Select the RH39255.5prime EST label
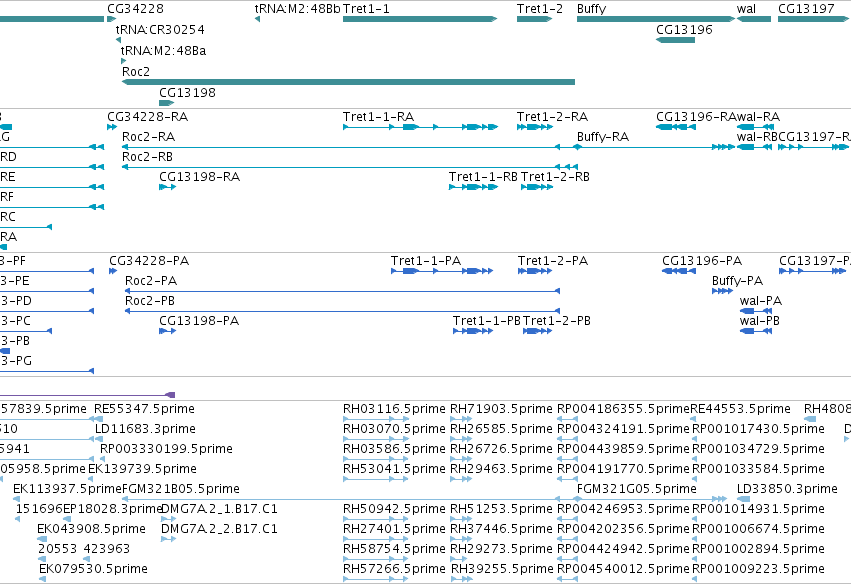The image size is (851, 584). (x=502, y=569)
